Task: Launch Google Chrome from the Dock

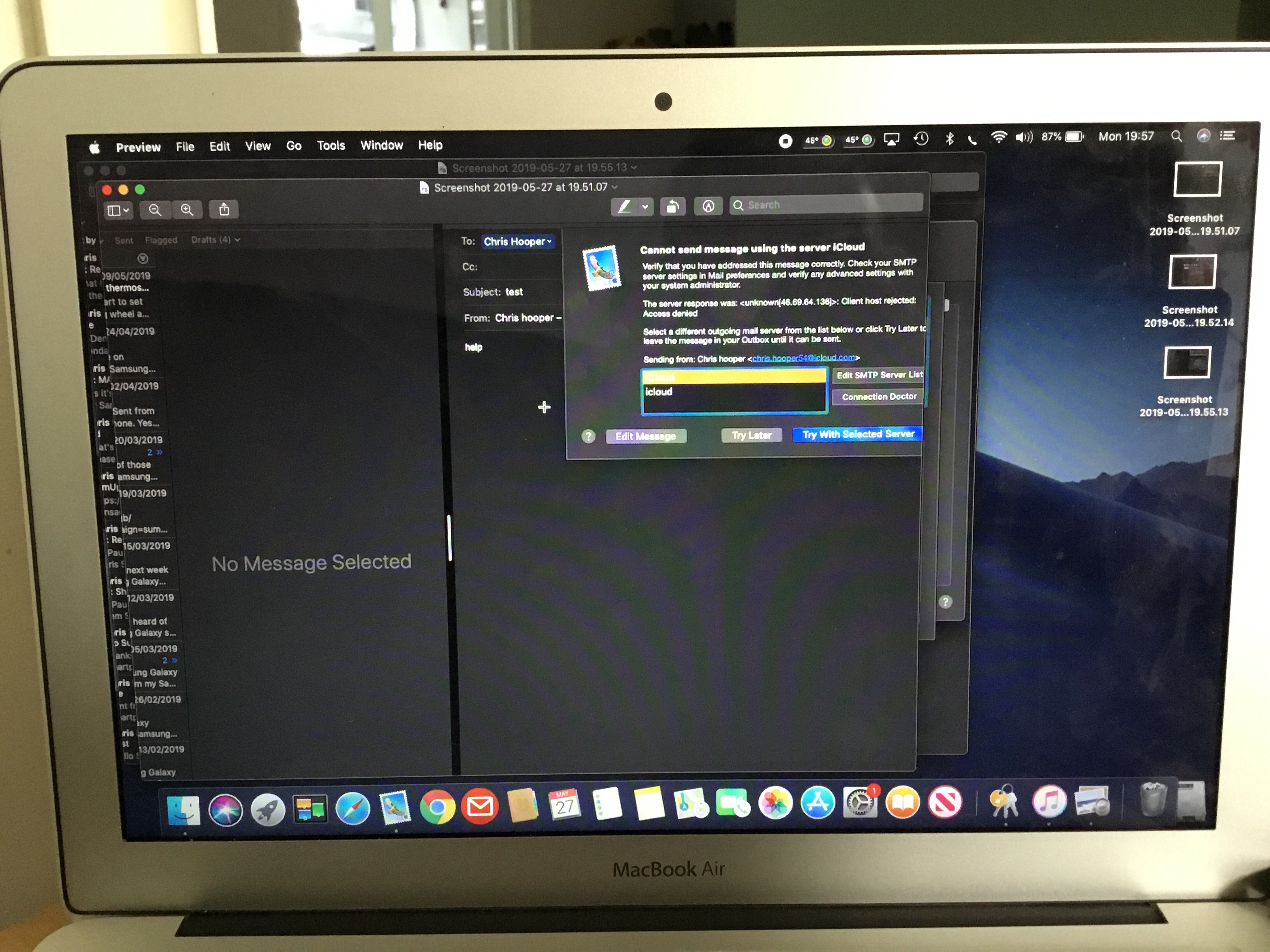Action: pyautogui.click(x=437, y=807)
